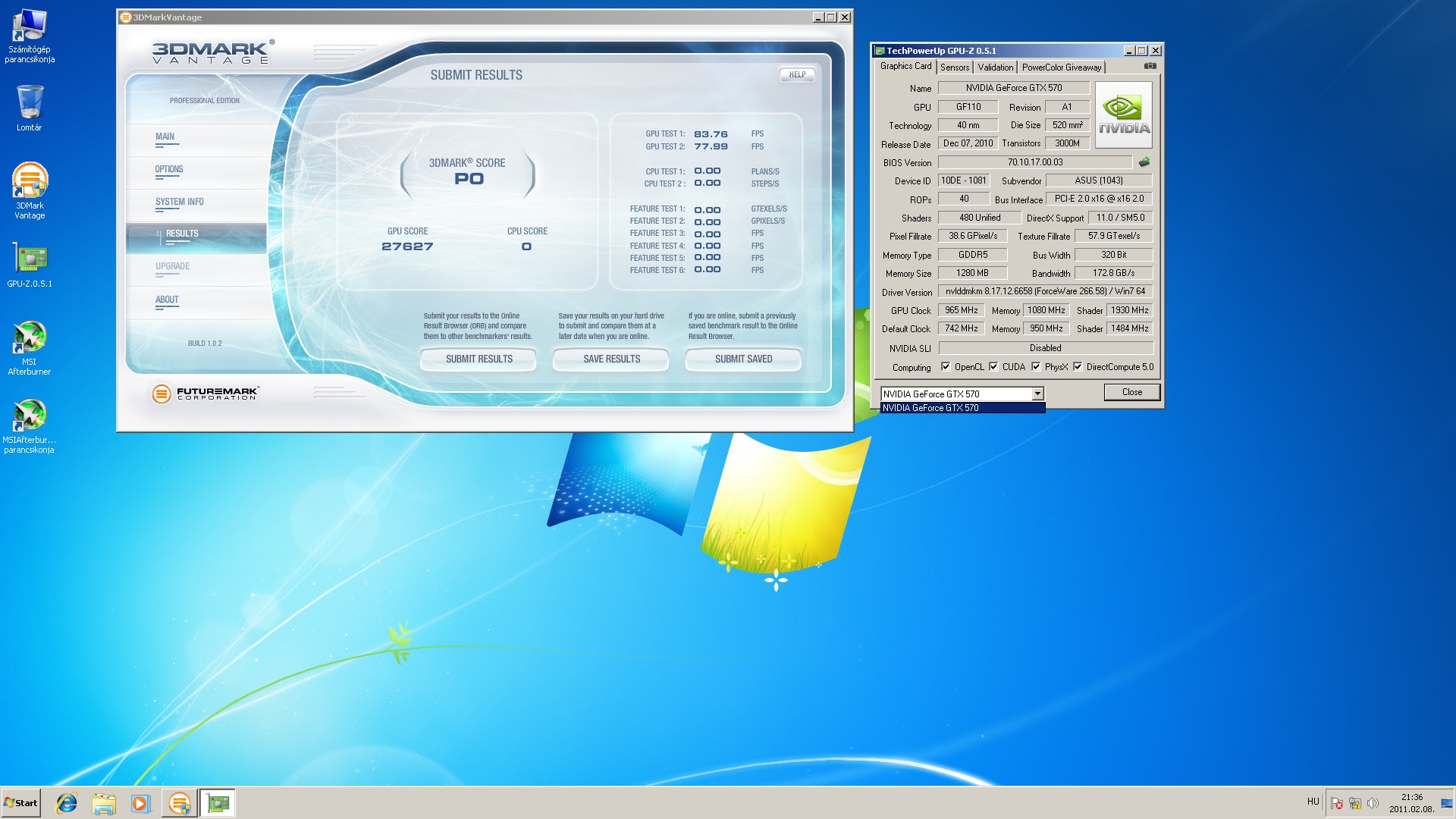The image size is (1456, 819).
Task: Click the Bus Interface PCI-E 2.0 field
Action: [1099, 199]
